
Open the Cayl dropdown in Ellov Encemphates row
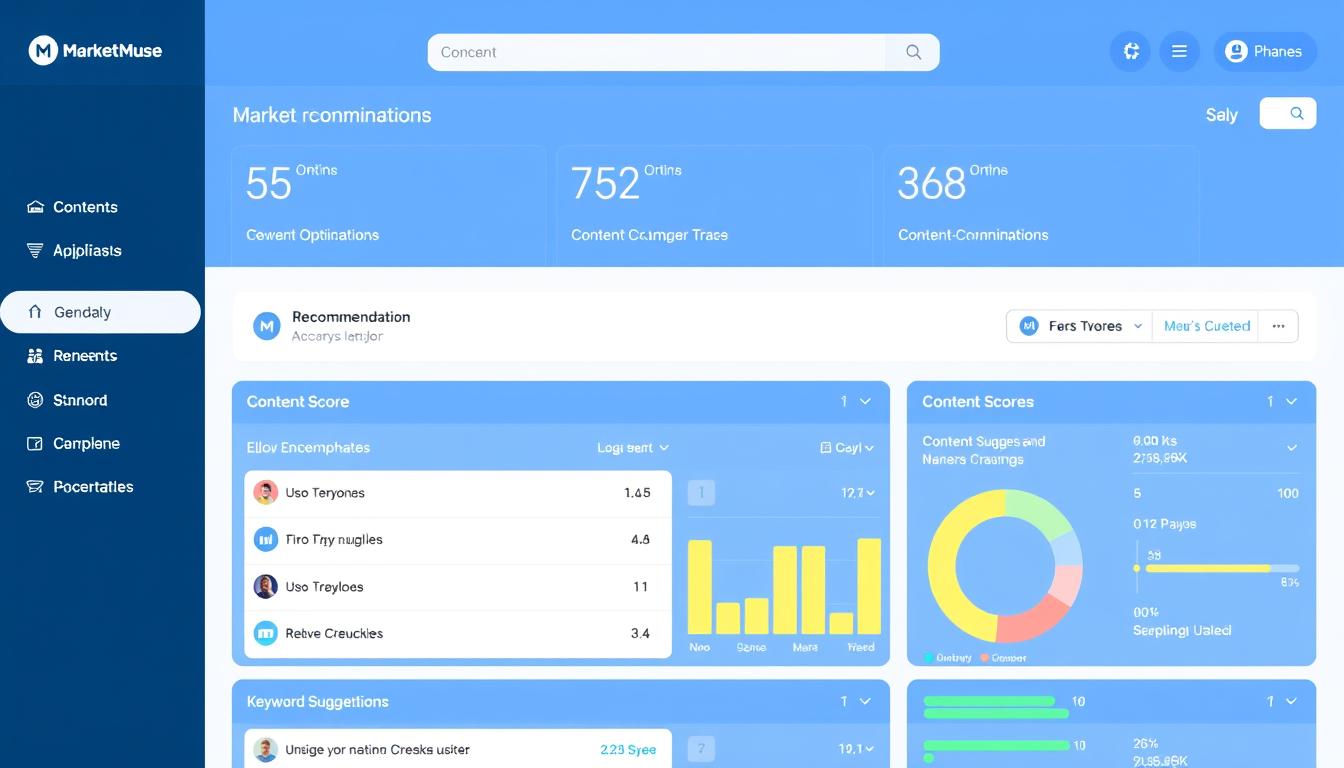[847, 447]
